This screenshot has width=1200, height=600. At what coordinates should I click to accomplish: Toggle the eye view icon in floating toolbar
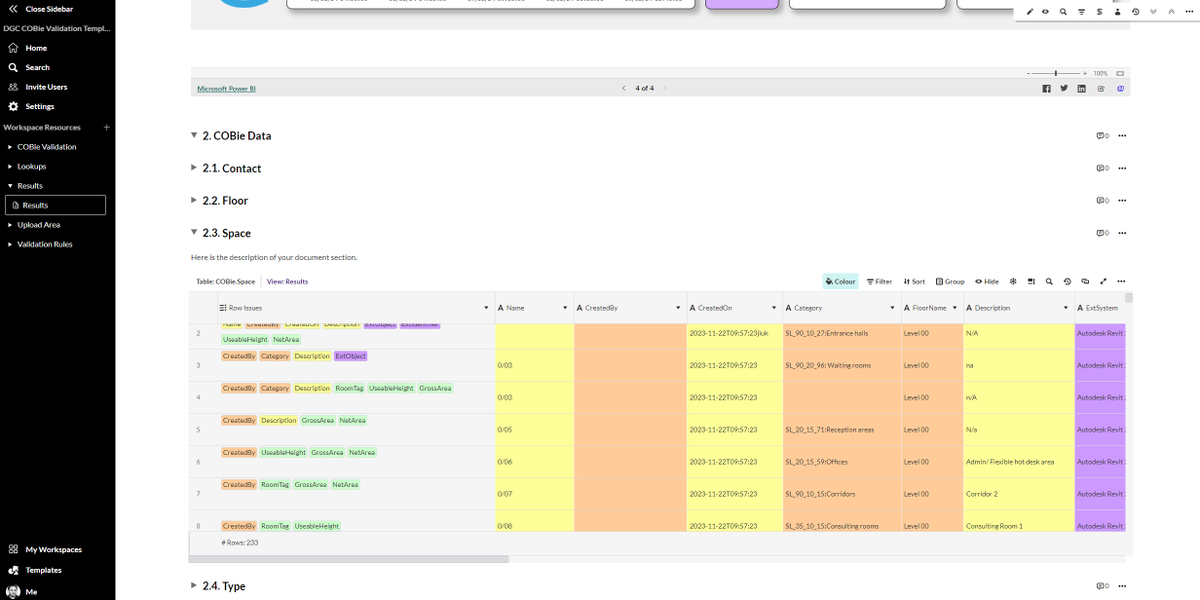[x=1045, y=12]
